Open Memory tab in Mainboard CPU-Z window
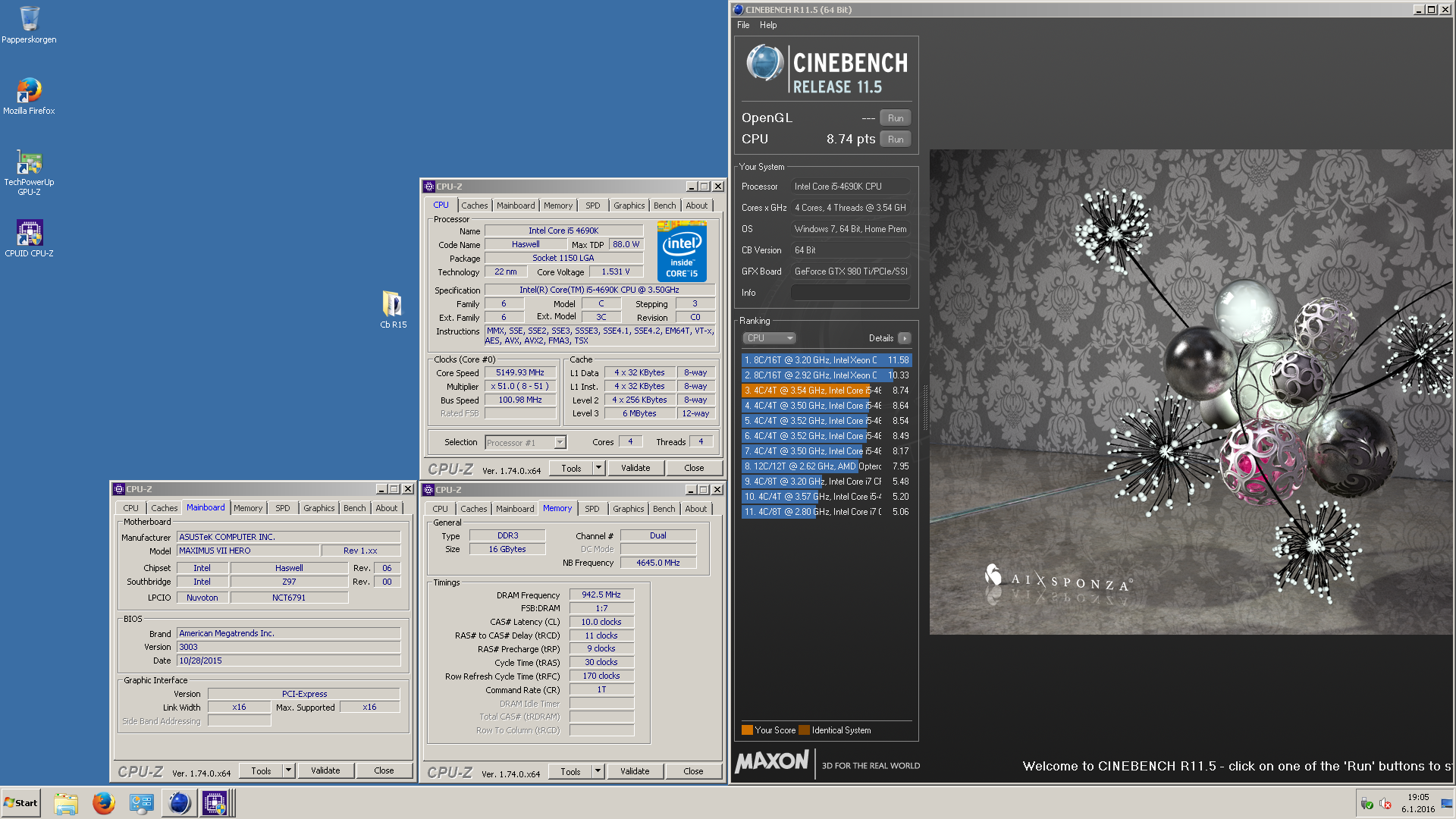Image resolution: width=1456 pixels, height=819 pixels. coord(248,508)
